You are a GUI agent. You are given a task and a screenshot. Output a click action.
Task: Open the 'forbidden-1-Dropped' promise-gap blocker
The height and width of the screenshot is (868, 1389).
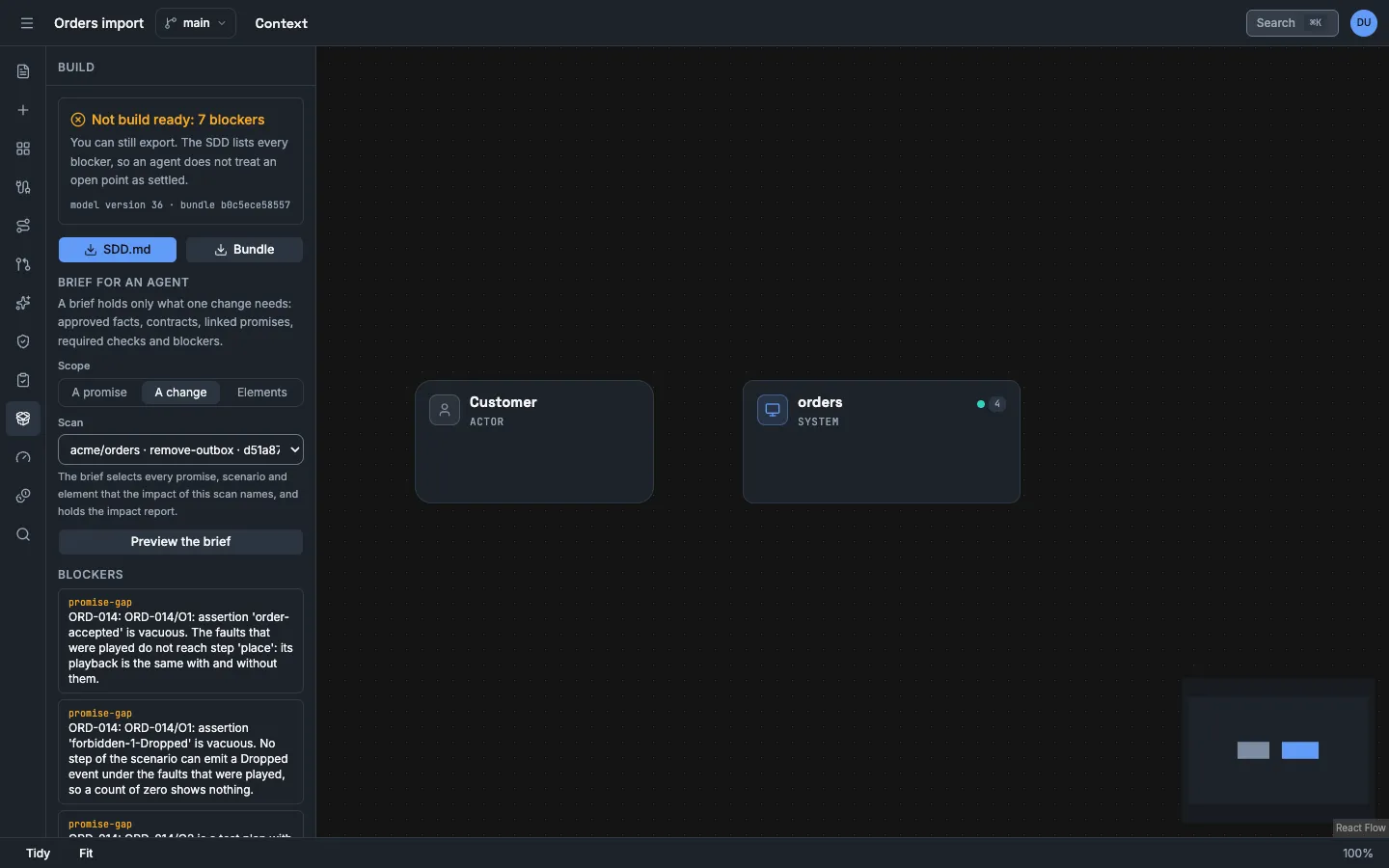click(x=180, y=751)
